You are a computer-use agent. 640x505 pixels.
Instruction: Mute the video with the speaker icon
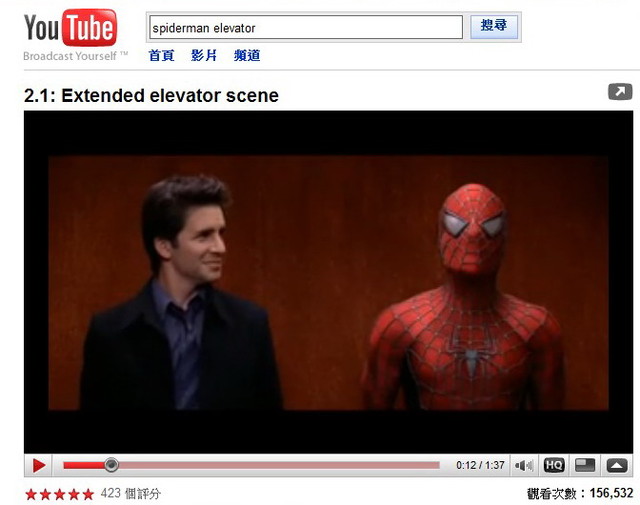click(524, 465)
